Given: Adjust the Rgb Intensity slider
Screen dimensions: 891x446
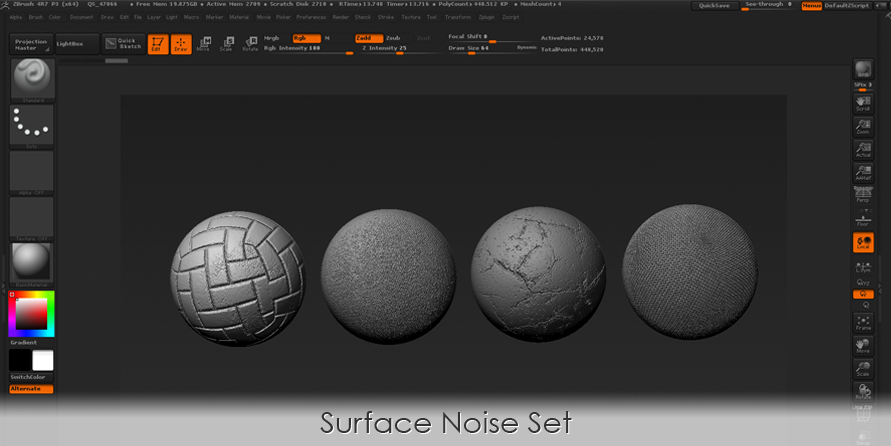Looking at the screenshot, I should [309, 49].
